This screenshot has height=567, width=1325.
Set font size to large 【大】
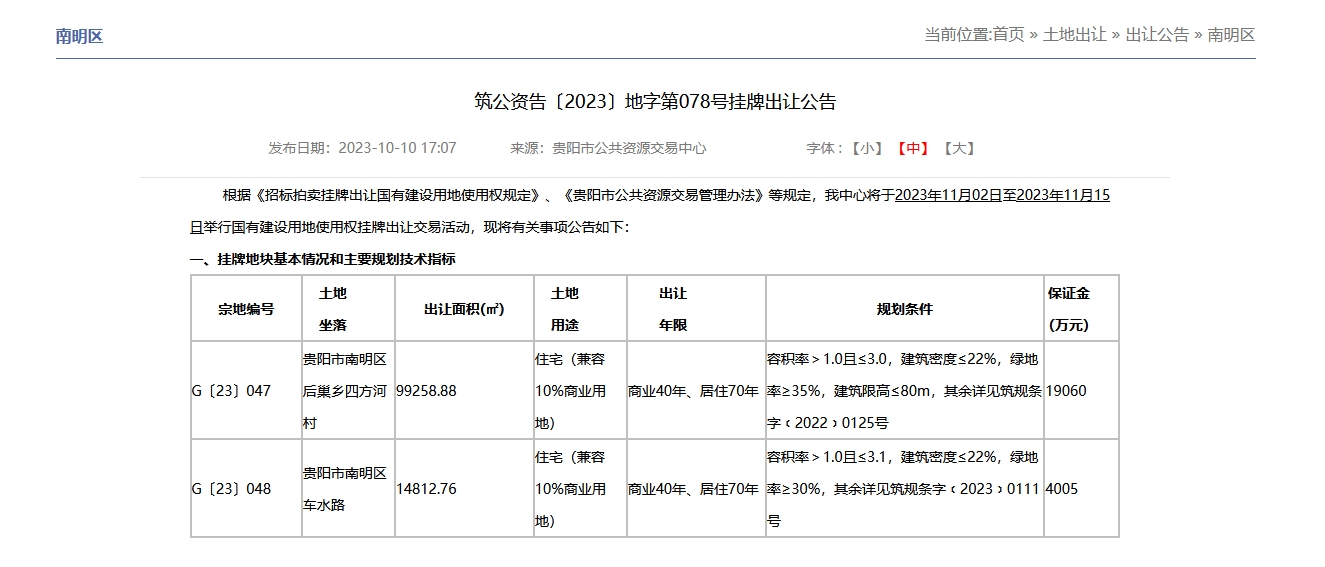[x=959, y=148]
